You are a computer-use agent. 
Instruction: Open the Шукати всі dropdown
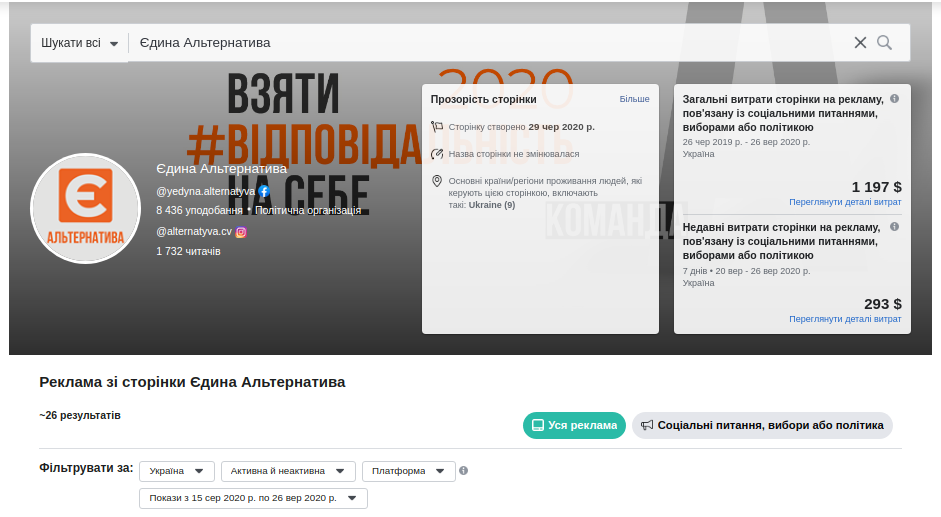point(79,43)
